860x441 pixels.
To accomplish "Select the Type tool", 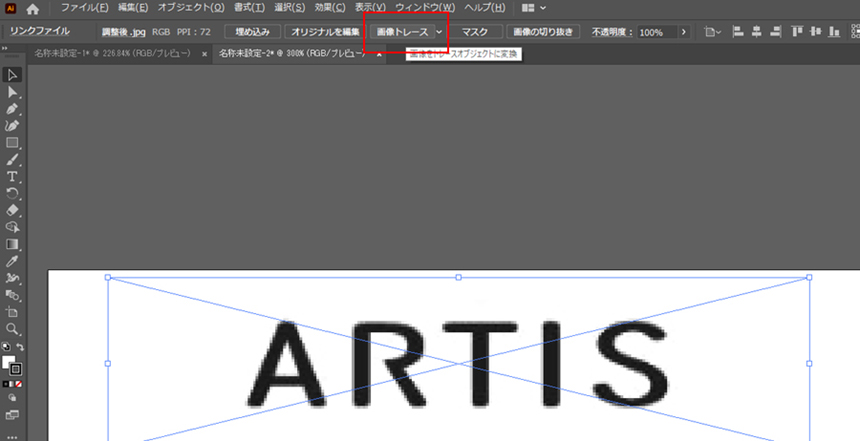I will [12, 177].
